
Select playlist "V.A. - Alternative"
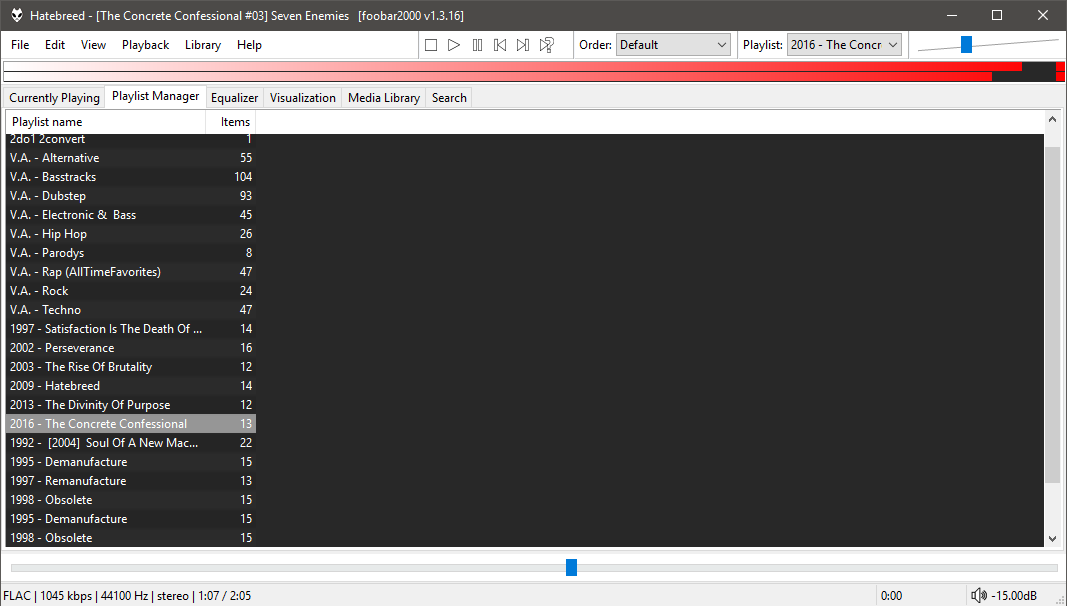point(131,158)
